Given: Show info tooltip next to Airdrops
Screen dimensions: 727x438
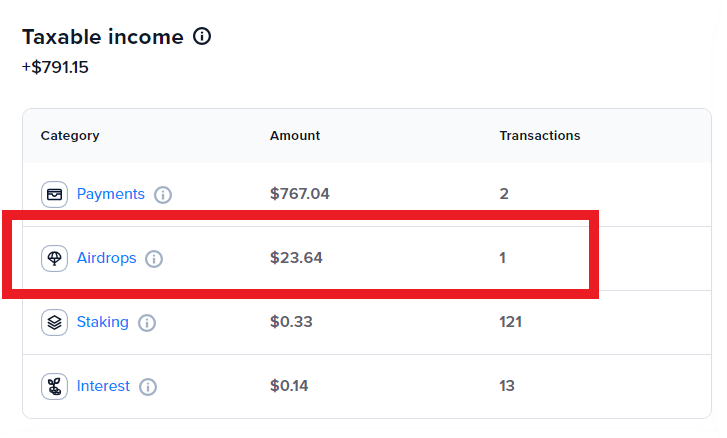Looking at the screenshot, I should click(154, 259).
